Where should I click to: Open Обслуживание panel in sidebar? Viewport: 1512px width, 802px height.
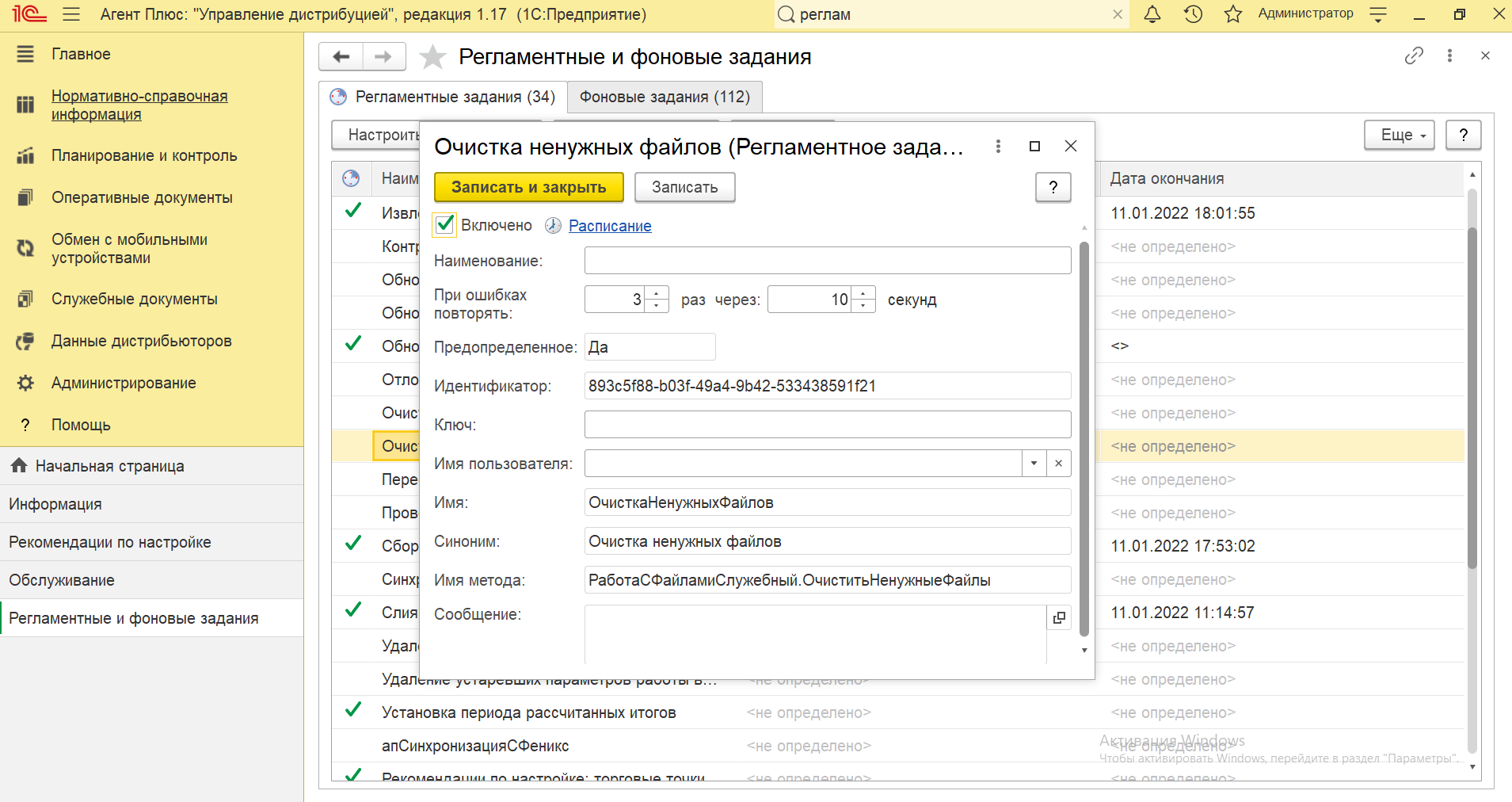coord(152,580)
